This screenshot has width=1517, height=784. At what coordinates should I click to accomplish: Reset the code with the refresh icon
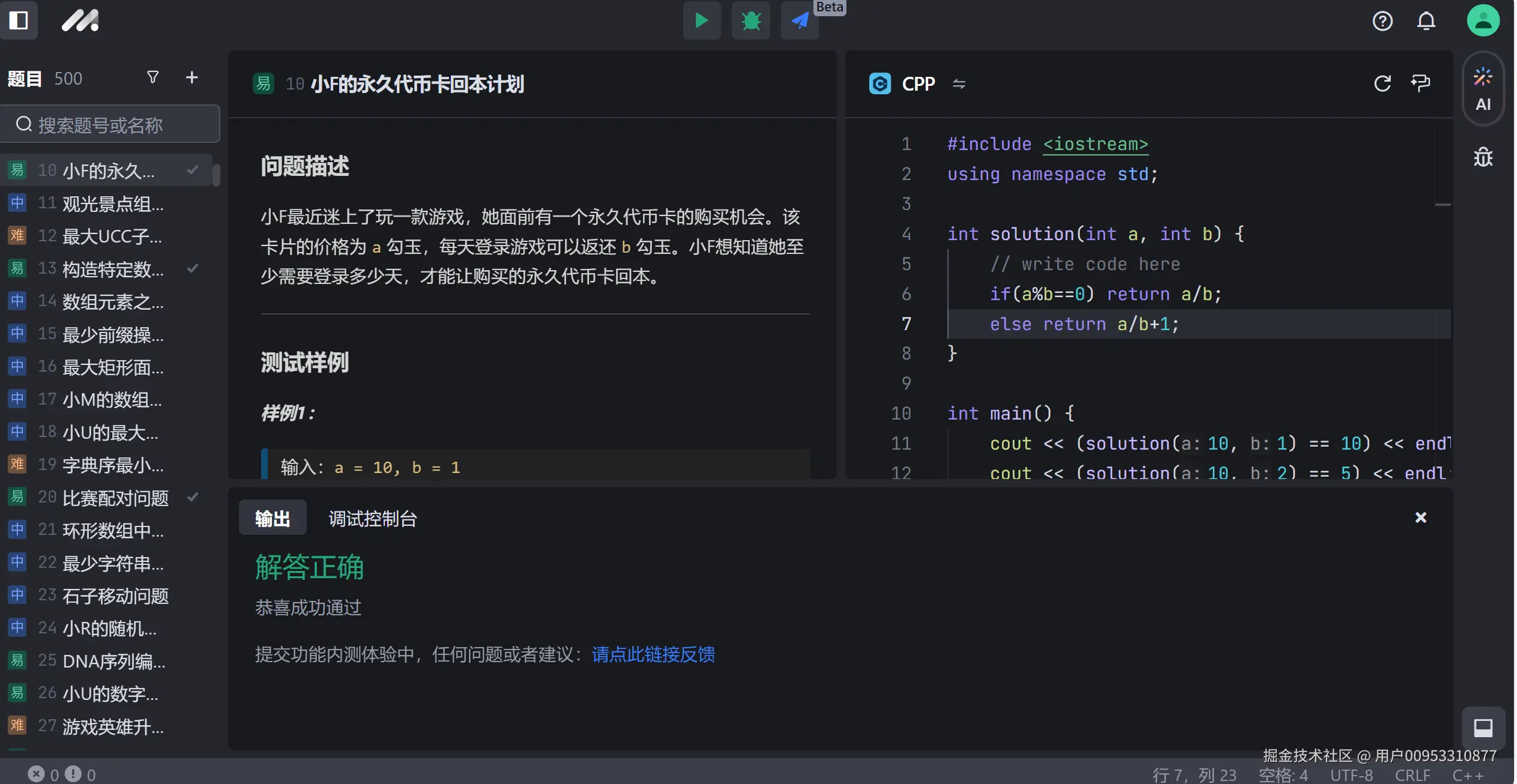(1382, 83)
